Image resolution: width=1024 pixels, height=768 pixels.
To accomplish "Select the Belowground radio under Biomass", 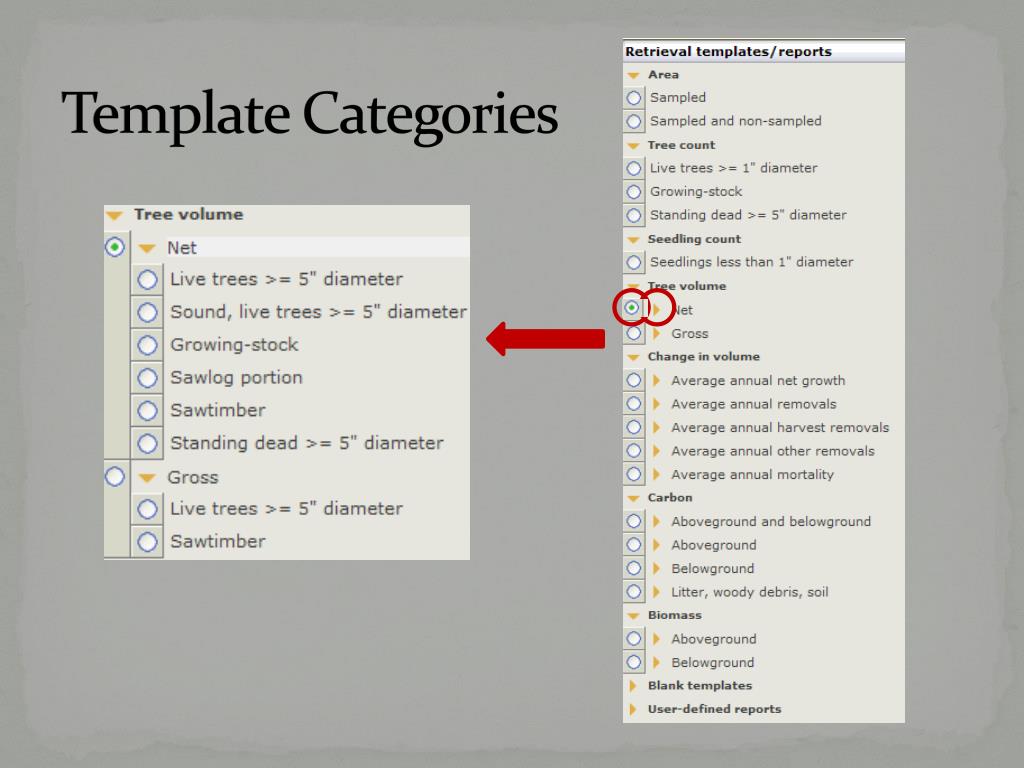I will click(x=633, y=662).
